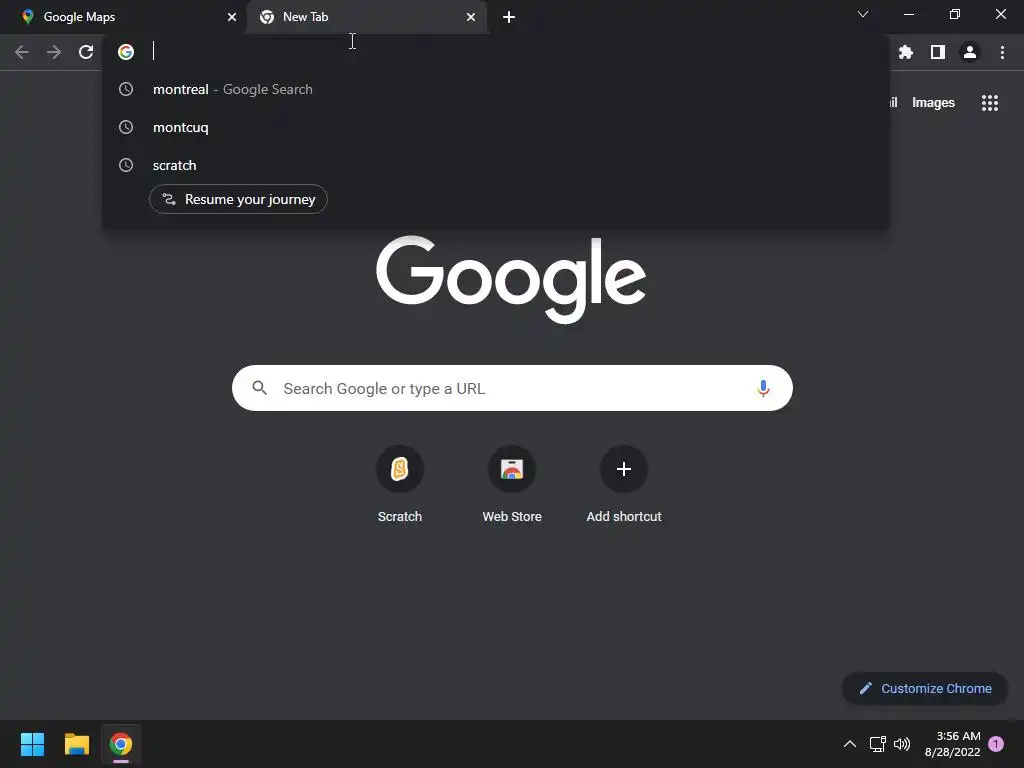Toggle the side panel icon

pos(938,52)
